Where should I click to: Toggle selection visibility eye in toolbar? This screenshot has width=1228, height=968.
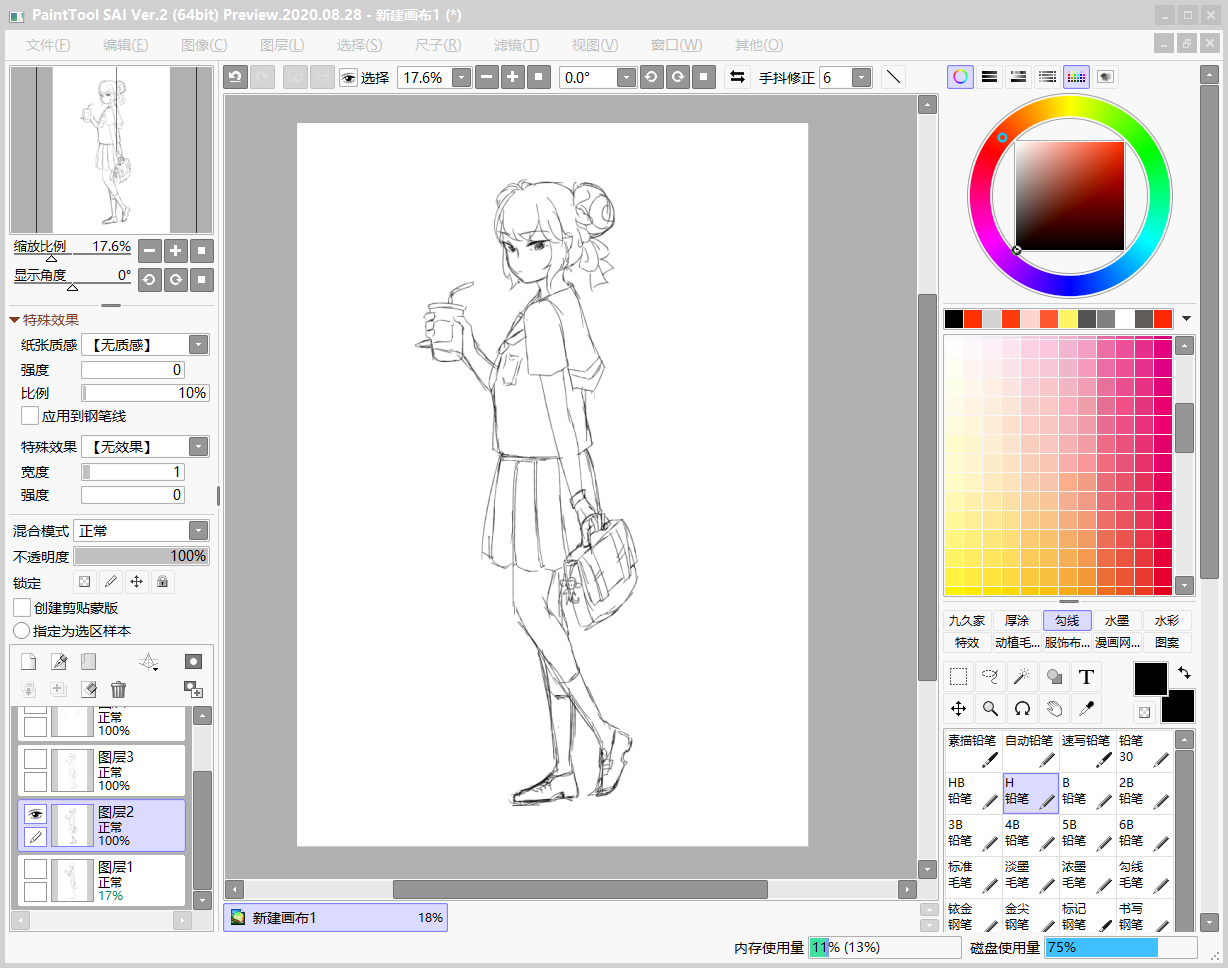pos(348,77)
